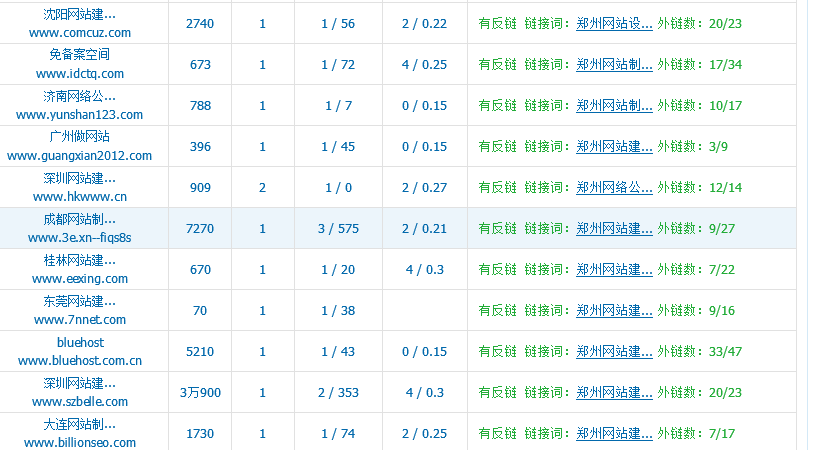Click the www.comcuz.com URL

[80, 32]
